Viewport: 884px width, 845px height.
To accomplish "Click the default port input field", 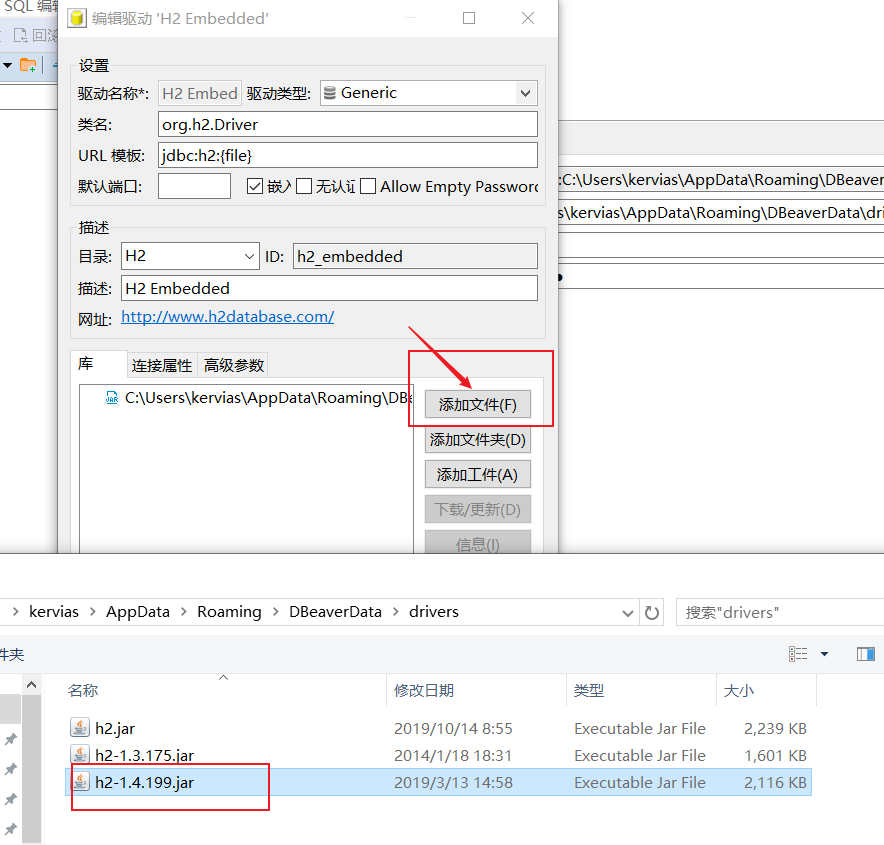I will (x=195, y=186).
